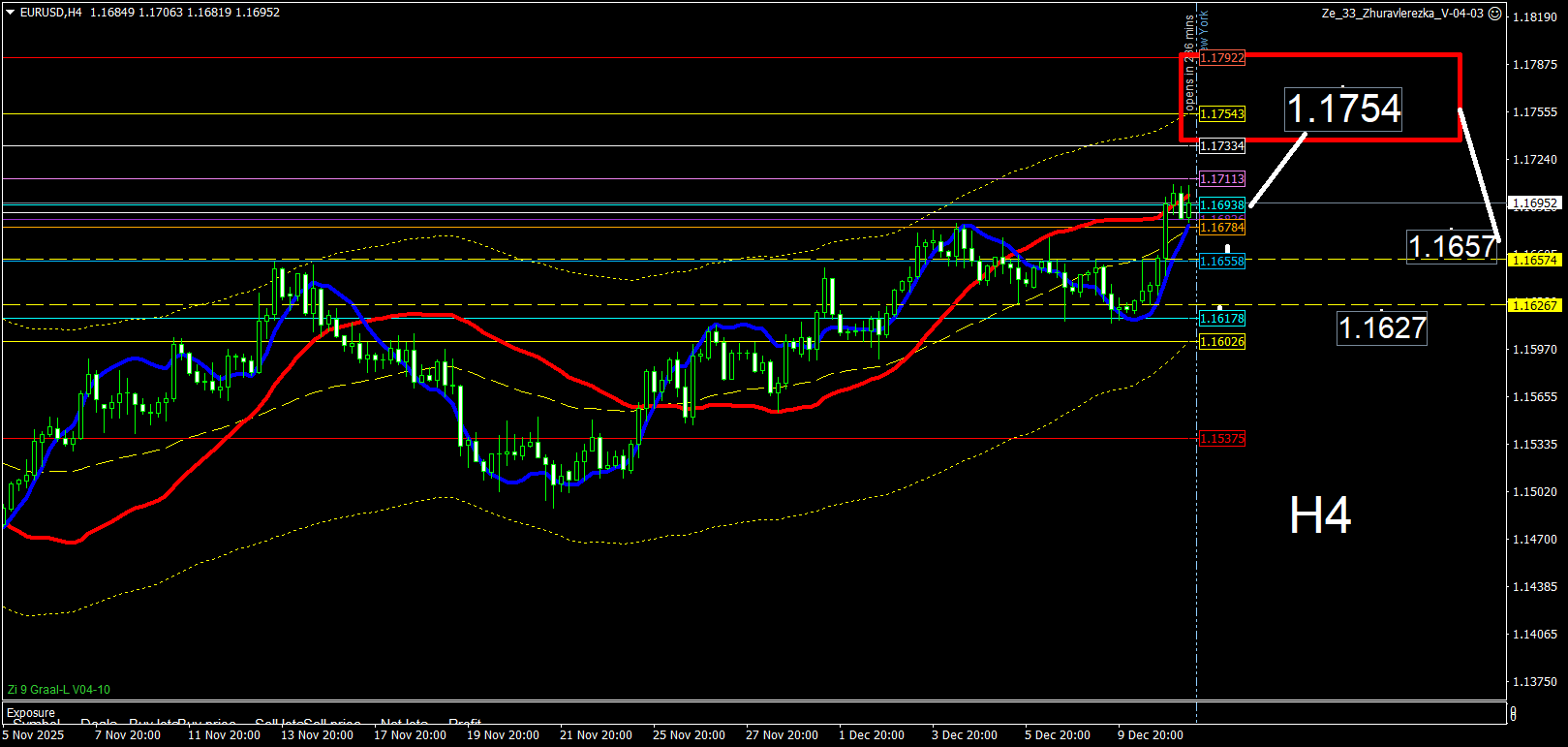Select the Ze_33_Zhuravlerezka_V-04-03 expert name
Viewport: 1568px width, 747px height.
click(x=1402, y=14)
